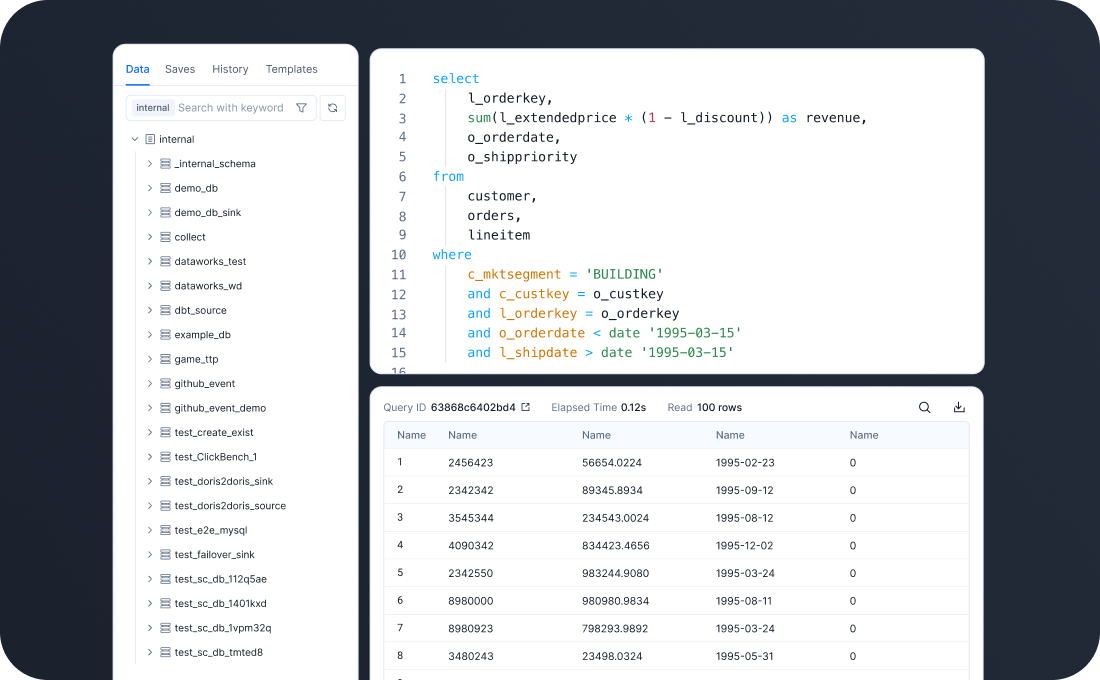Refresh the catalog tree

(333, 107)
